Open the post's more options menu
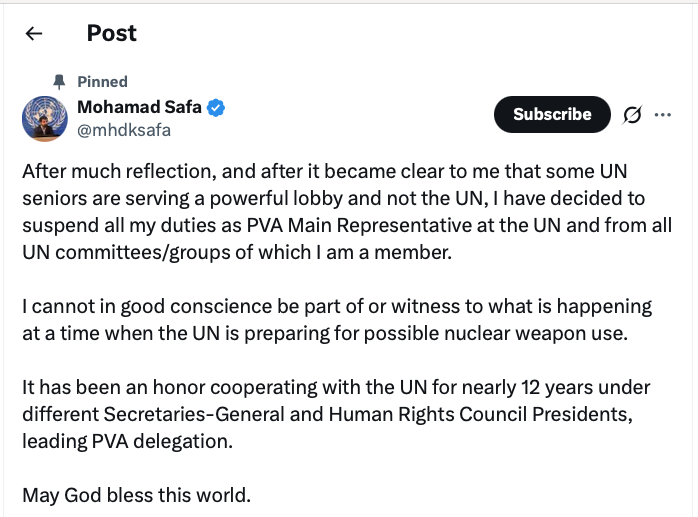Viewport: 698px width, 517px height. [662, 115]
